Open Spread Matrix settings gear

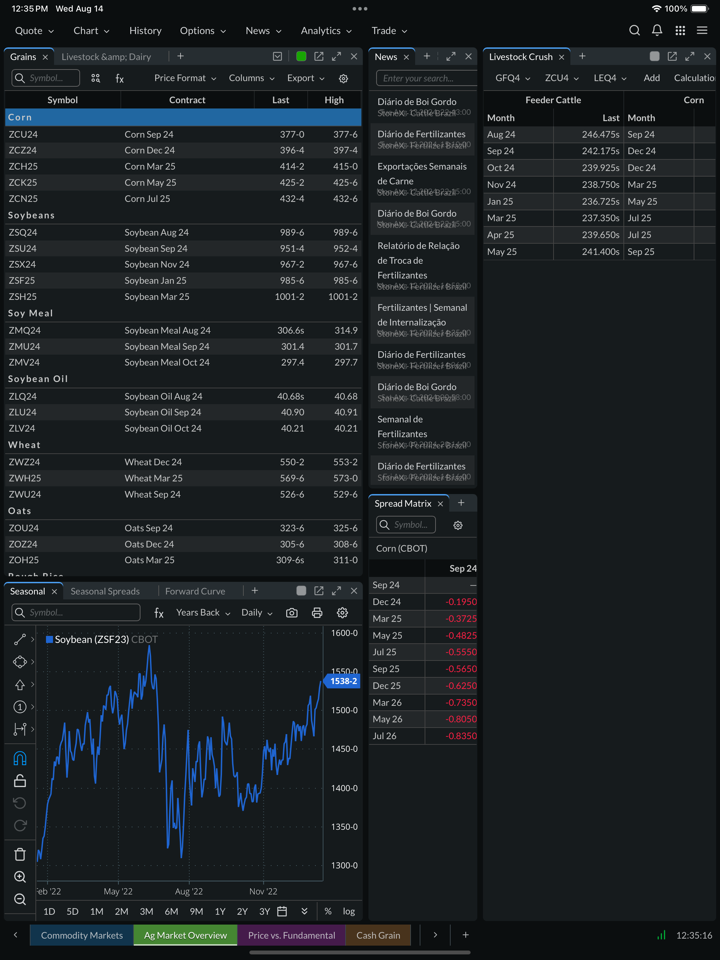(458, 525)
